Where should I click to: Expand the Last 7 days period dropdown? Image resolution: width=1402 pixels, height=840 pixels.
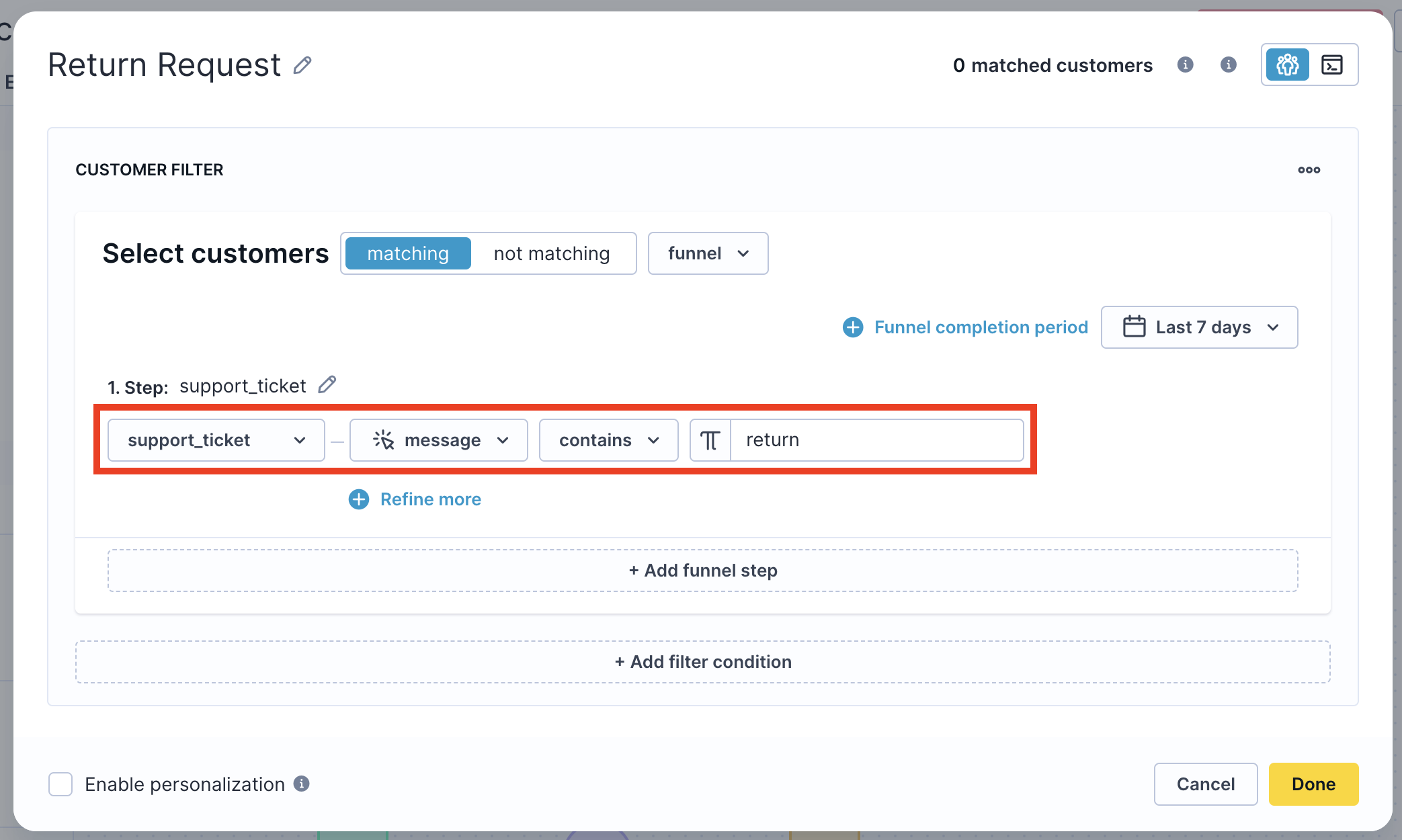(1199, 327)
